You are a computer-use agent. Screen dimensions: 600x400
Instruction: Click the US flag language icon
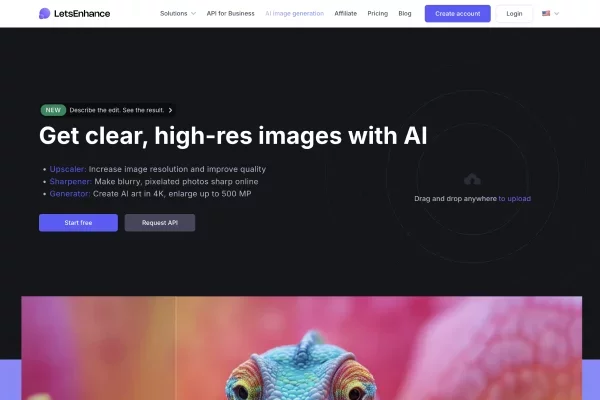[546, 13]
